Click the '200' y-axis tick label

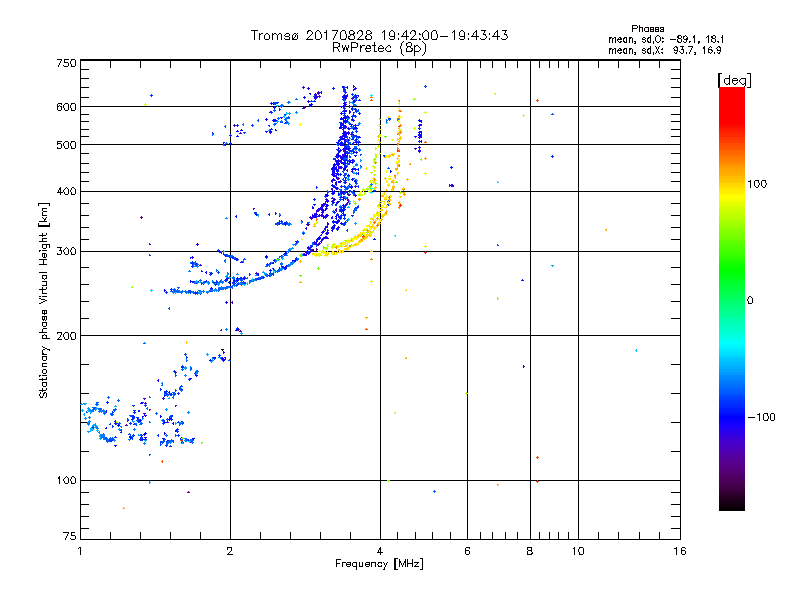click(x=66, y=336)
